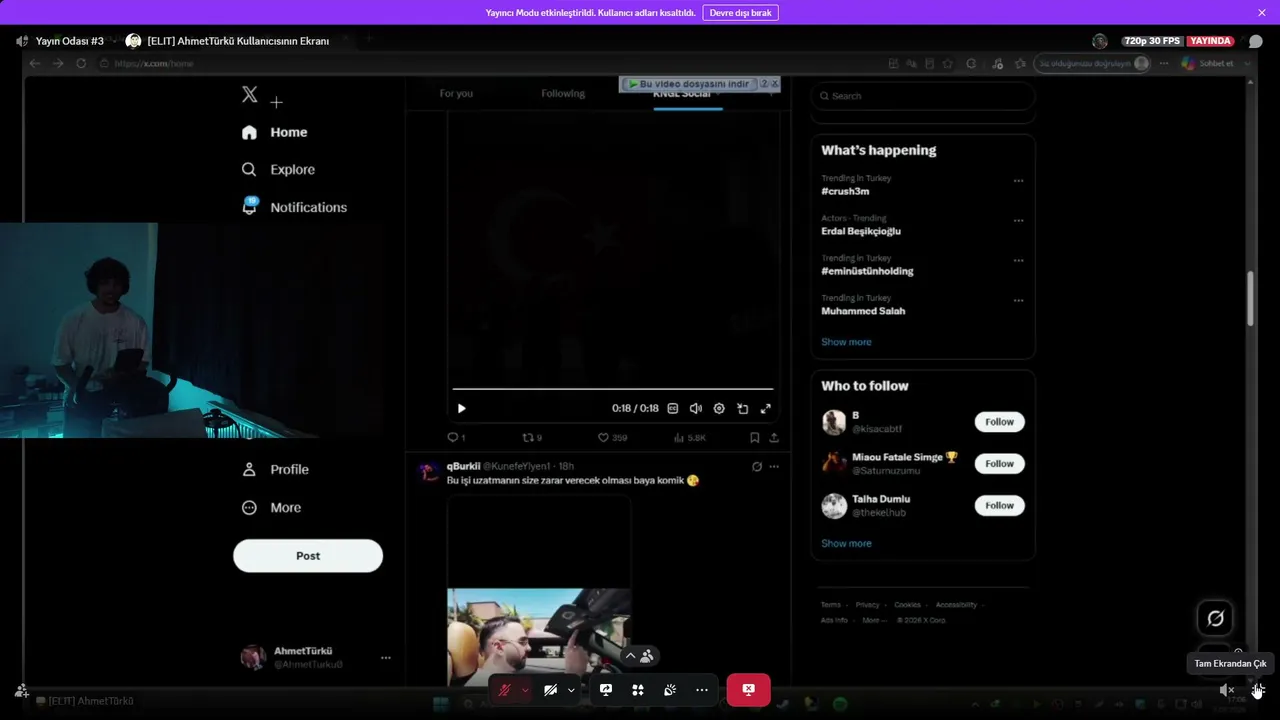Viewport: 1280px width, 720px height.
Task: Turn on camera in the call bar
Action: point(550,690)
